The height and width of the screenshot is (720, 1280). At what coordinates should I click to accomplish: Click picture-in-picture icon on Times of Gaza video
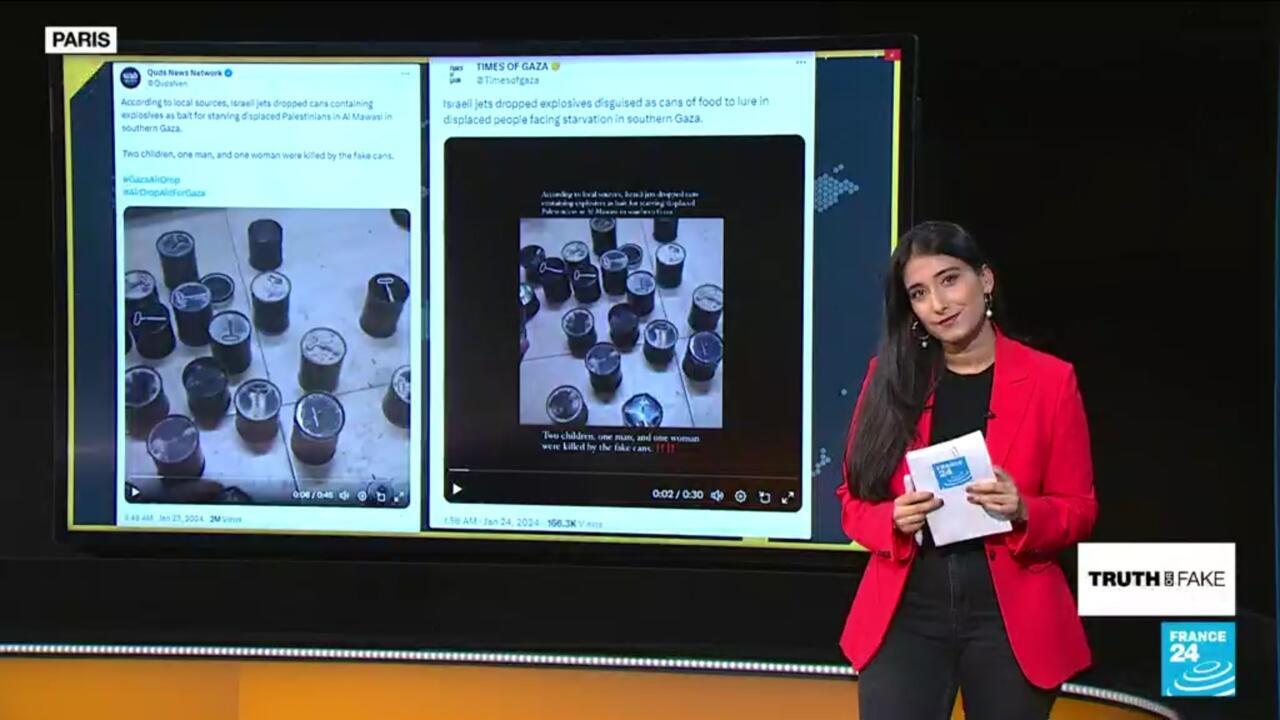coord(764,496)
